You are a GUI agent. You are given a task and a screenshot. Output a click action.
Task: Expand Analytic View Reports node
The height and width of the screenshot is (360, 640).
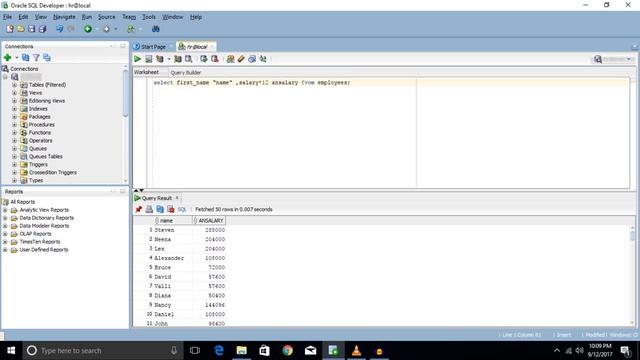(5, 210)
